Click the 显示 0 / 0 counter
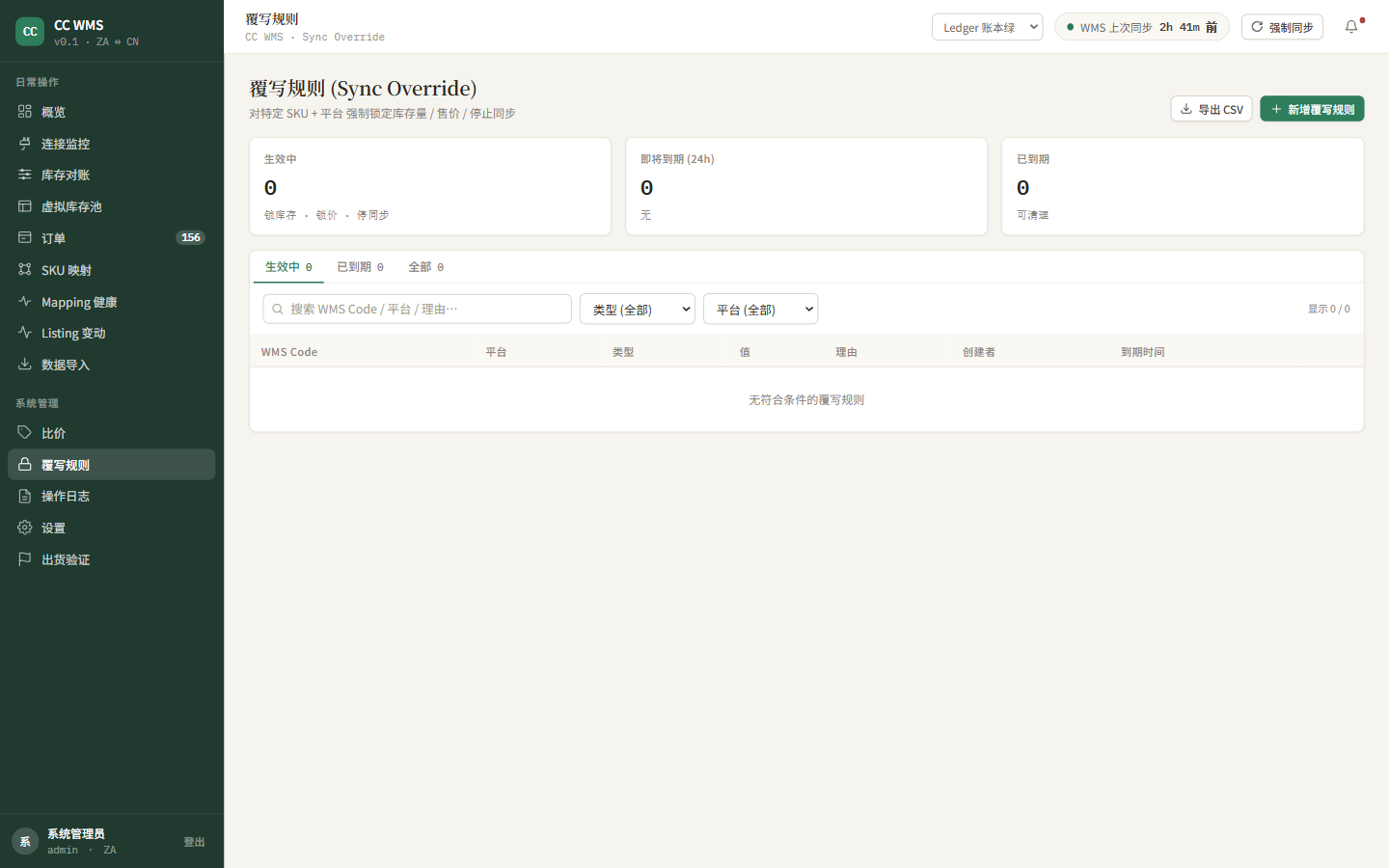1389x868 pixels. pyautogui.click(x=1328, y=309)
